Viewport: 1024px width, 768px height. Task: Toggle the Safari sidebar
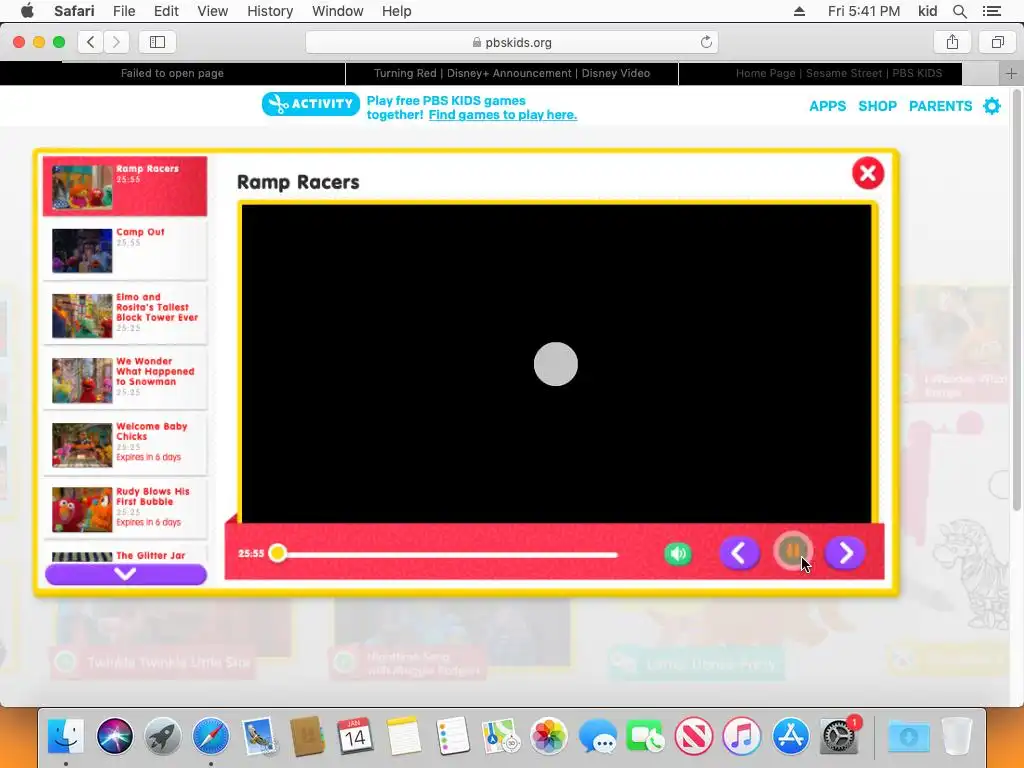tap(157, 42)
